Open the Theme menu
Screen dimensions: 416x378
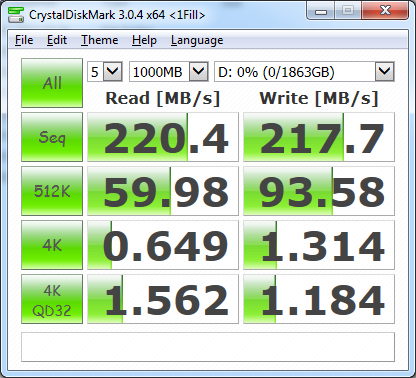pos(100,40)
